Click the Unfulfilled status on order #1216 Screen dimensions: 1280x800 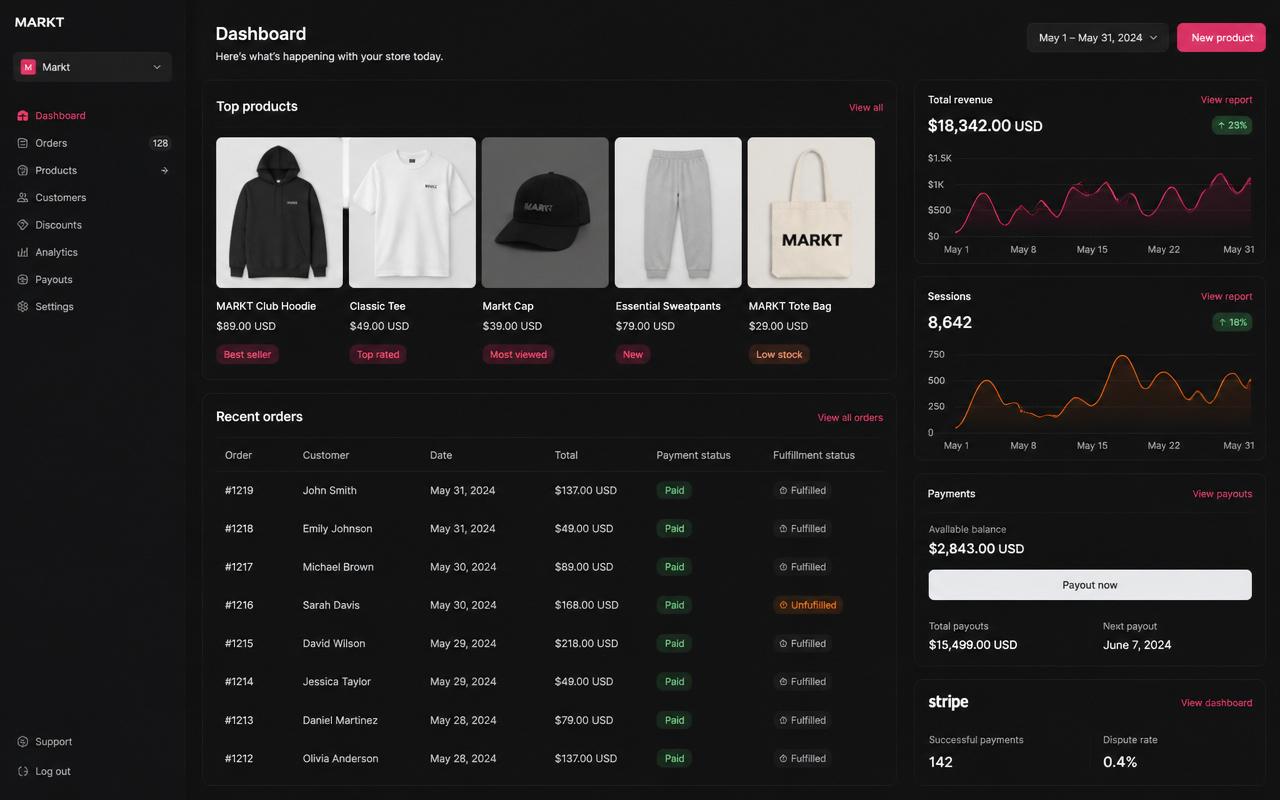(808, 605)
